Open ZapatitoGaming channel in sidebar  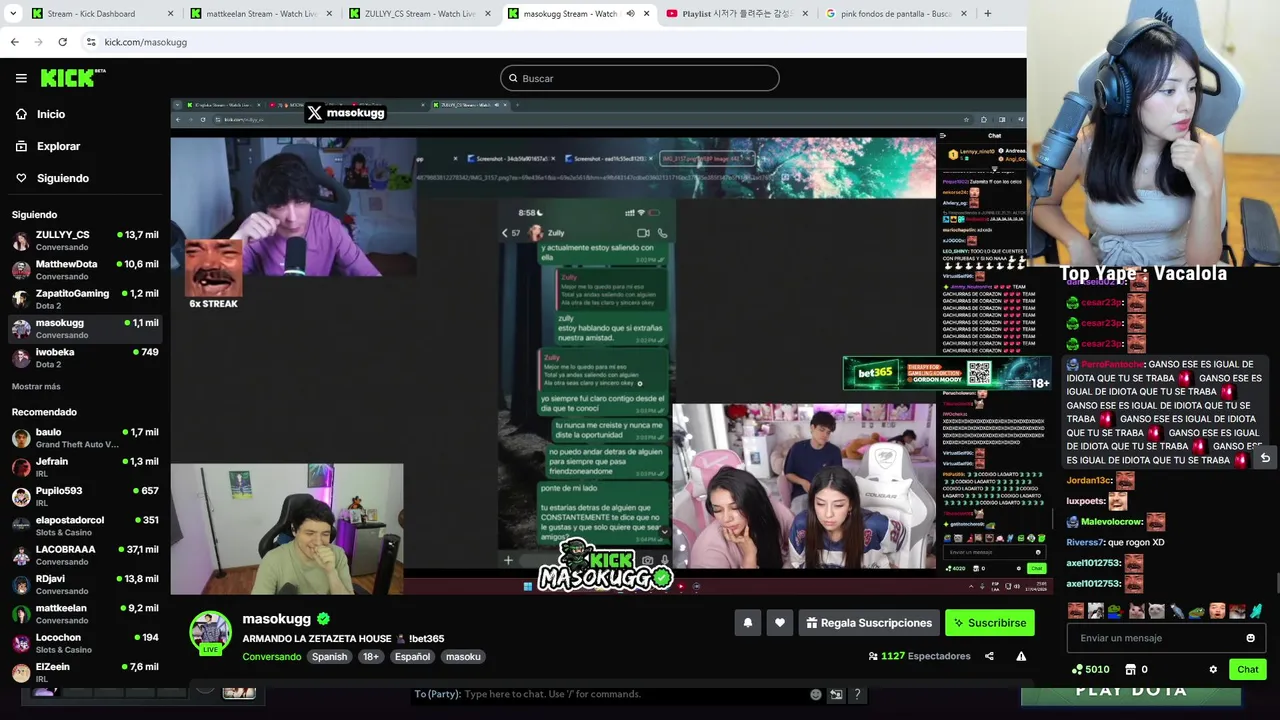85,299
